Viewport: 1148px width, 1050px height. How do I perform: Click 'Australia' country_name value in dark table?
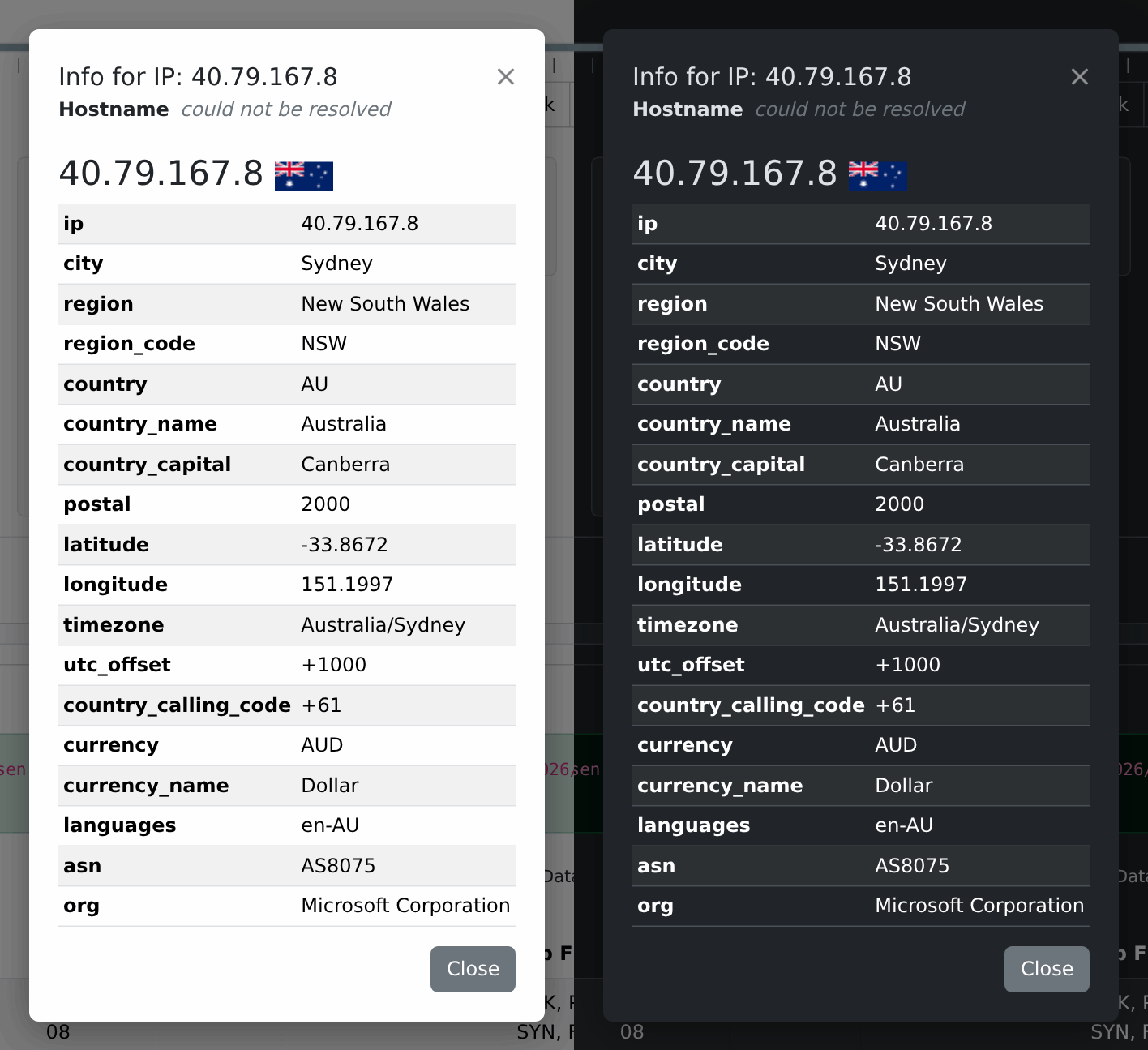918,424
